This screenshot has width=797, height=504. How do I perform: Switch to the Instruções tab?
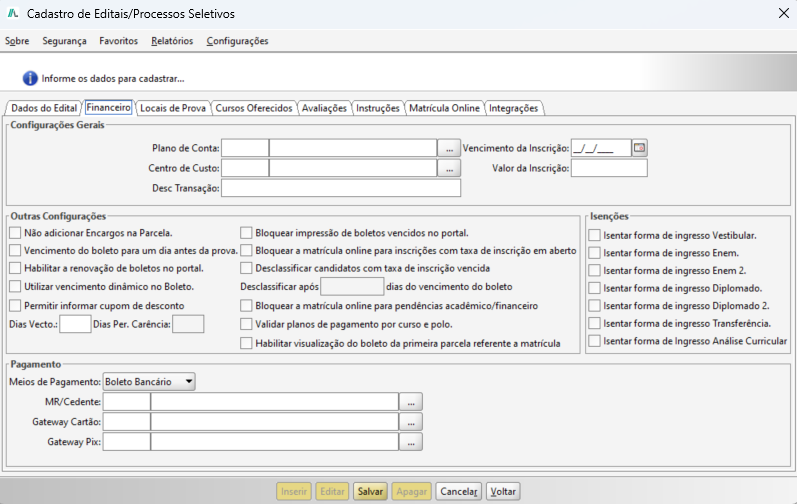click(378, 108)
